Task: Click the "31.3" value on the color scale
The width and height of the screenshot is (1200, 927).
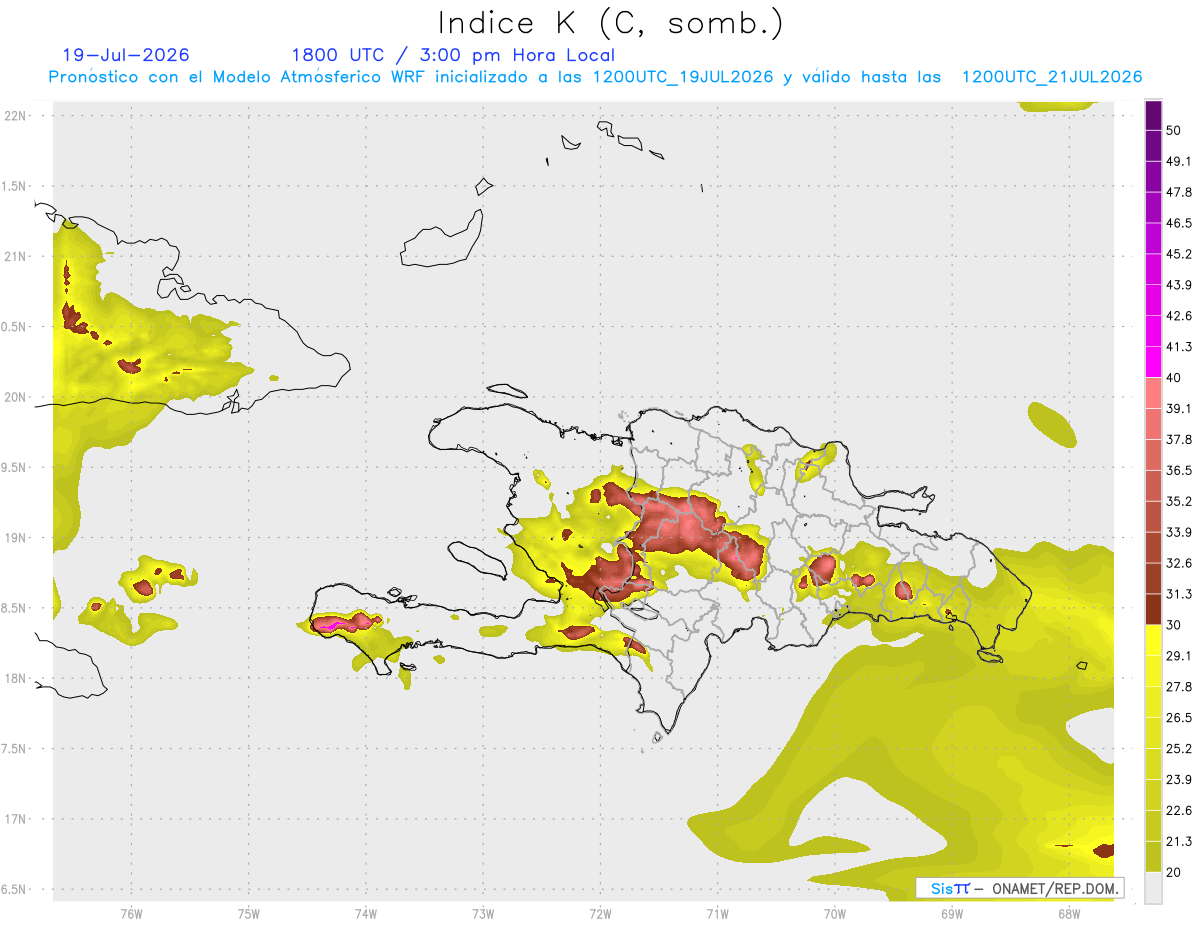Action: [1178, 594]
